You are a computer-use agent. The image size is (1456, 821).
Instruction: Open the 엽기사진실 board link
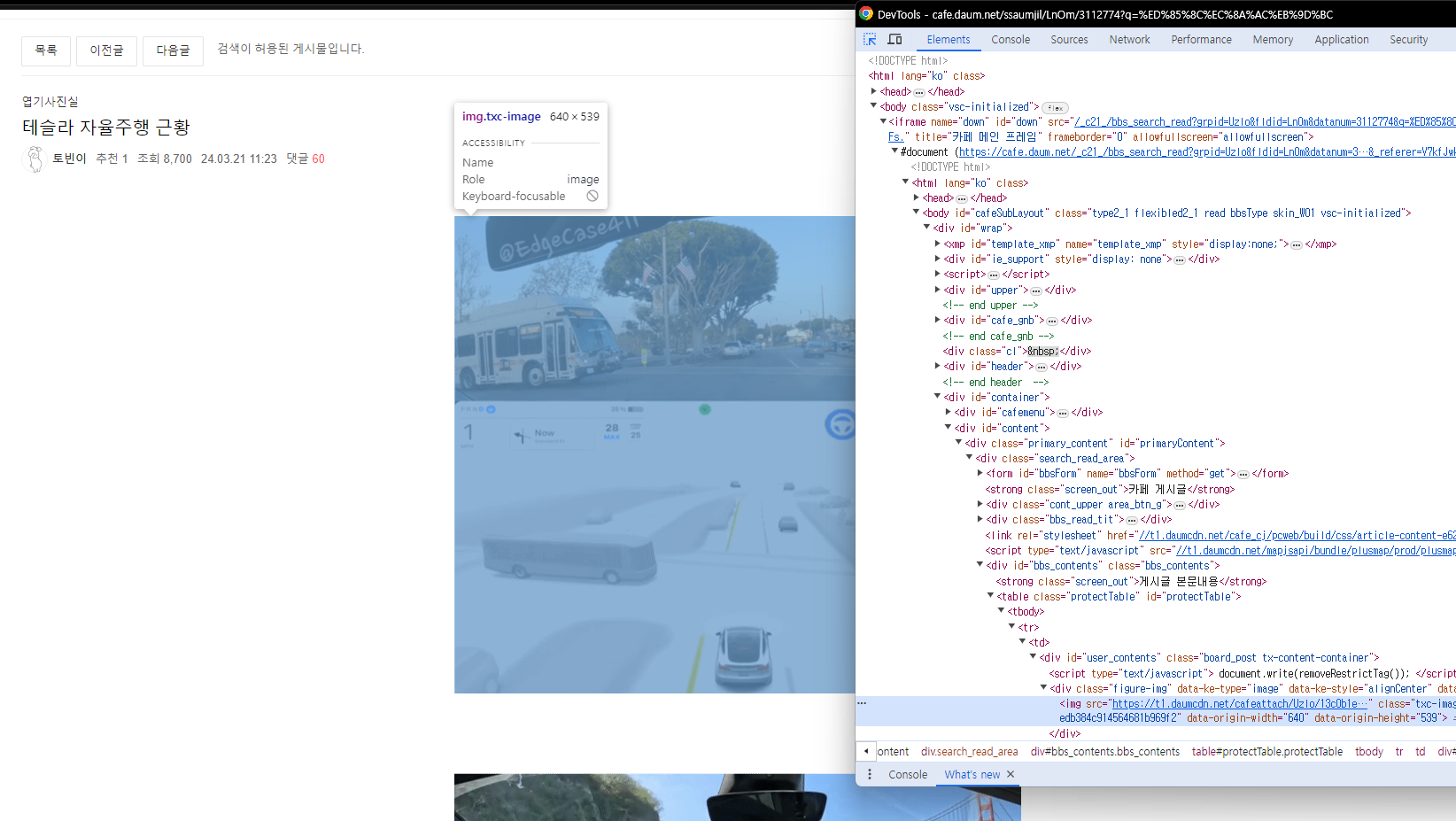point(50,102)
